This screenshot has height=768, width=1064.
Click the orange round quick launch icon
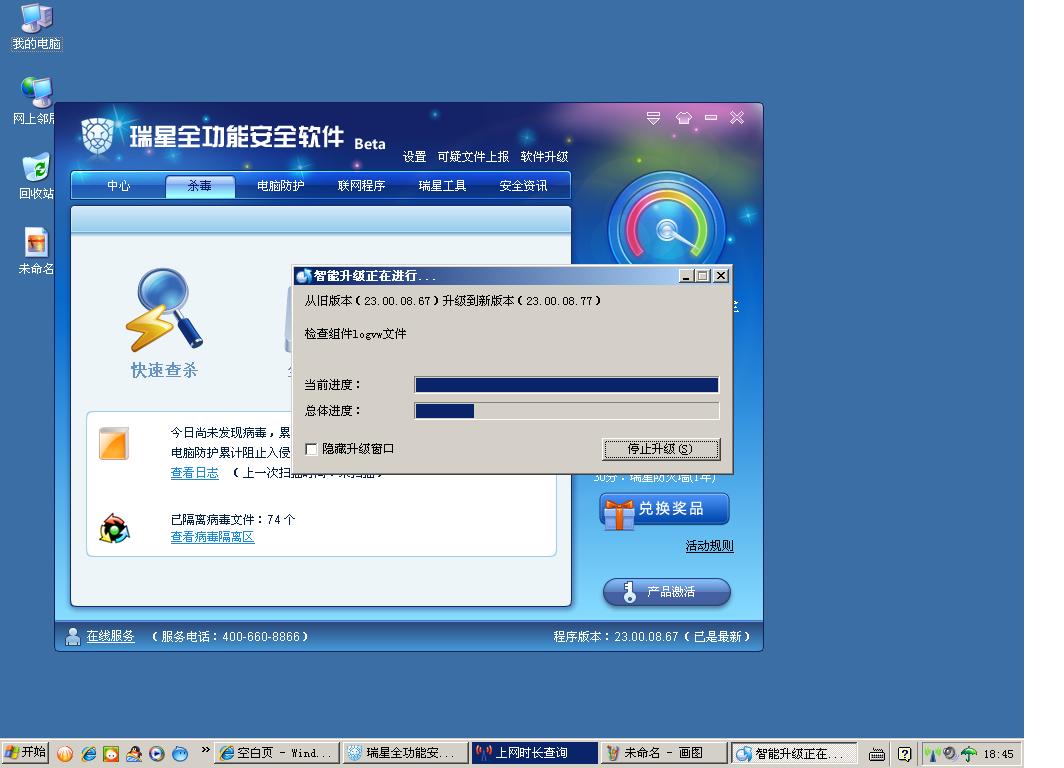pos(65,754)
